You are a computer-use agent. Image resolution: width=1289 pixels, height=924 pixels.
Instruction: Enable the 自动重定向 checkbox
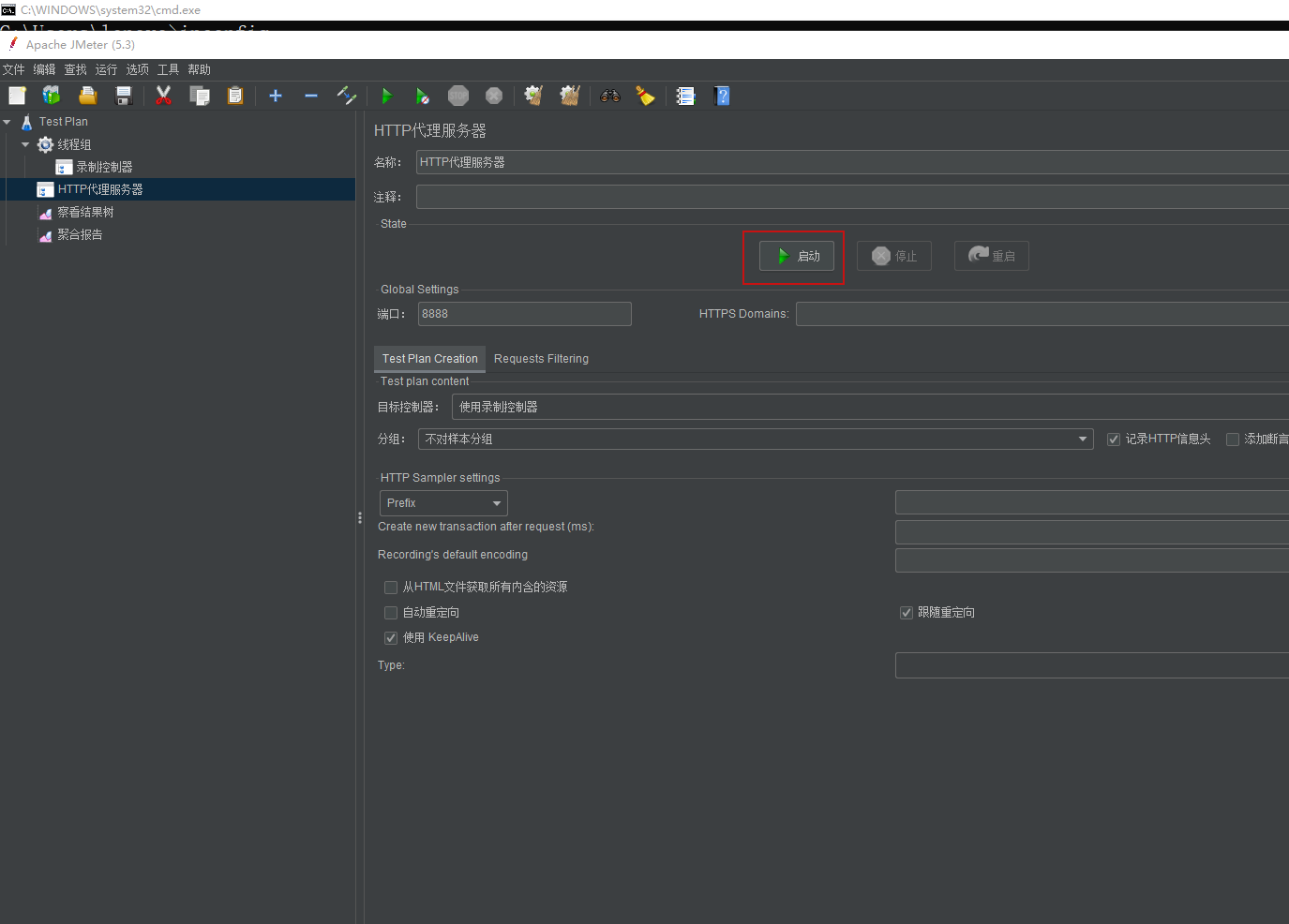click(391, 613)
